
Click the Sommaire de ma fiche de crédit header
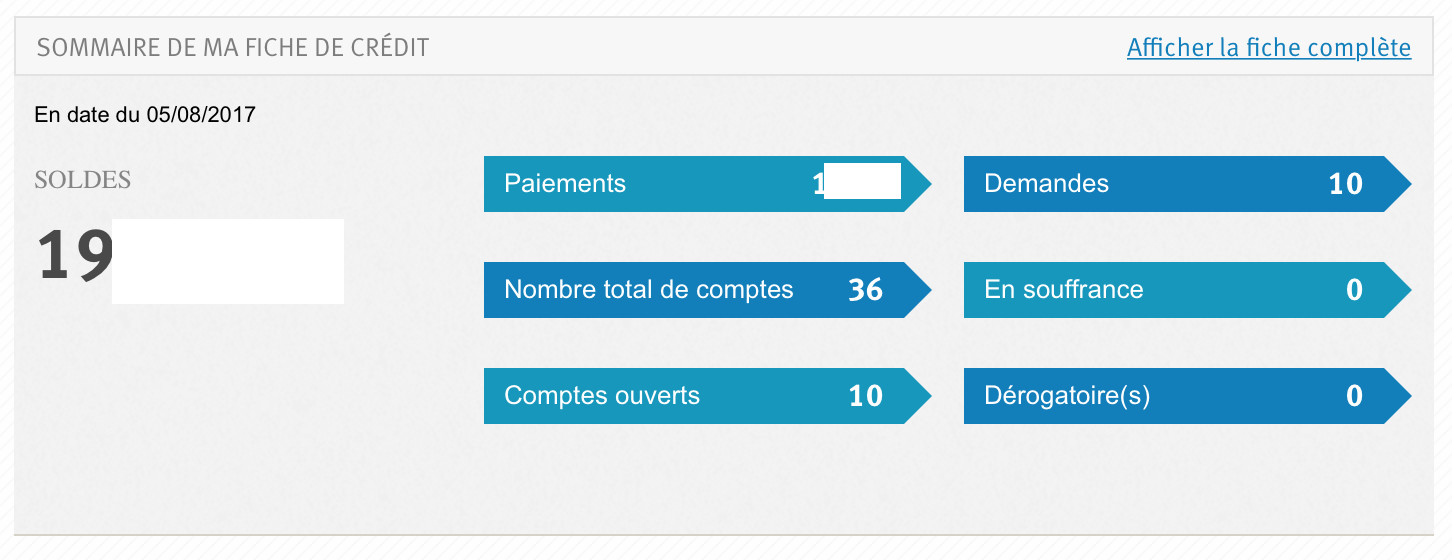point(233,48)
